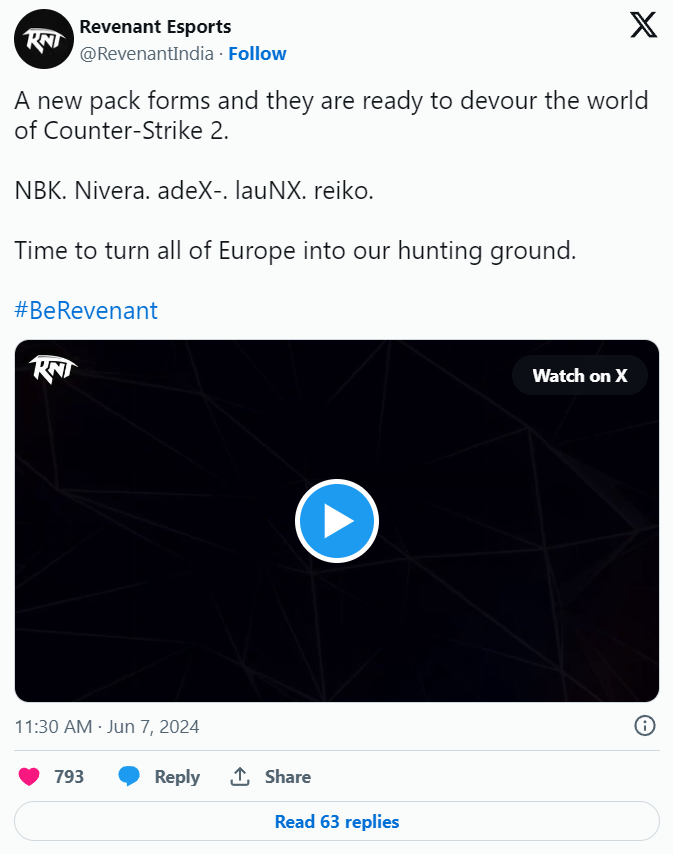This screenshot has width=673, height=854.
Task: Click the Revenant Esports profile avatar
Action: coord(41,41)
